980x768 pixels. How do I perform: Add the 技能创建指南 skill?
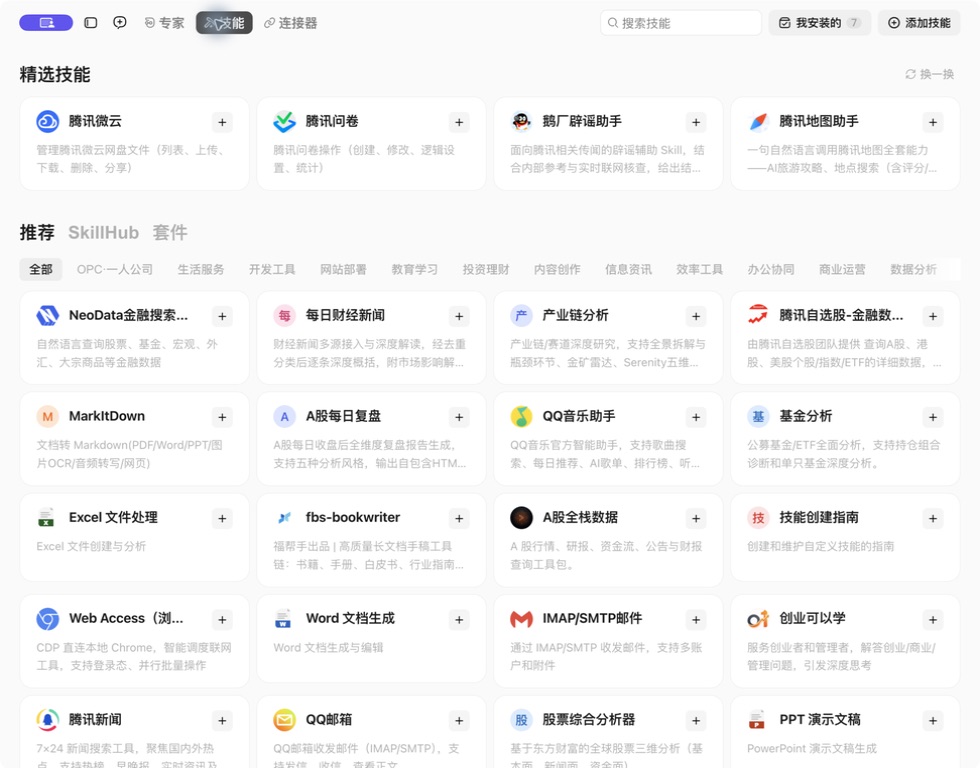tap(932, 519)
